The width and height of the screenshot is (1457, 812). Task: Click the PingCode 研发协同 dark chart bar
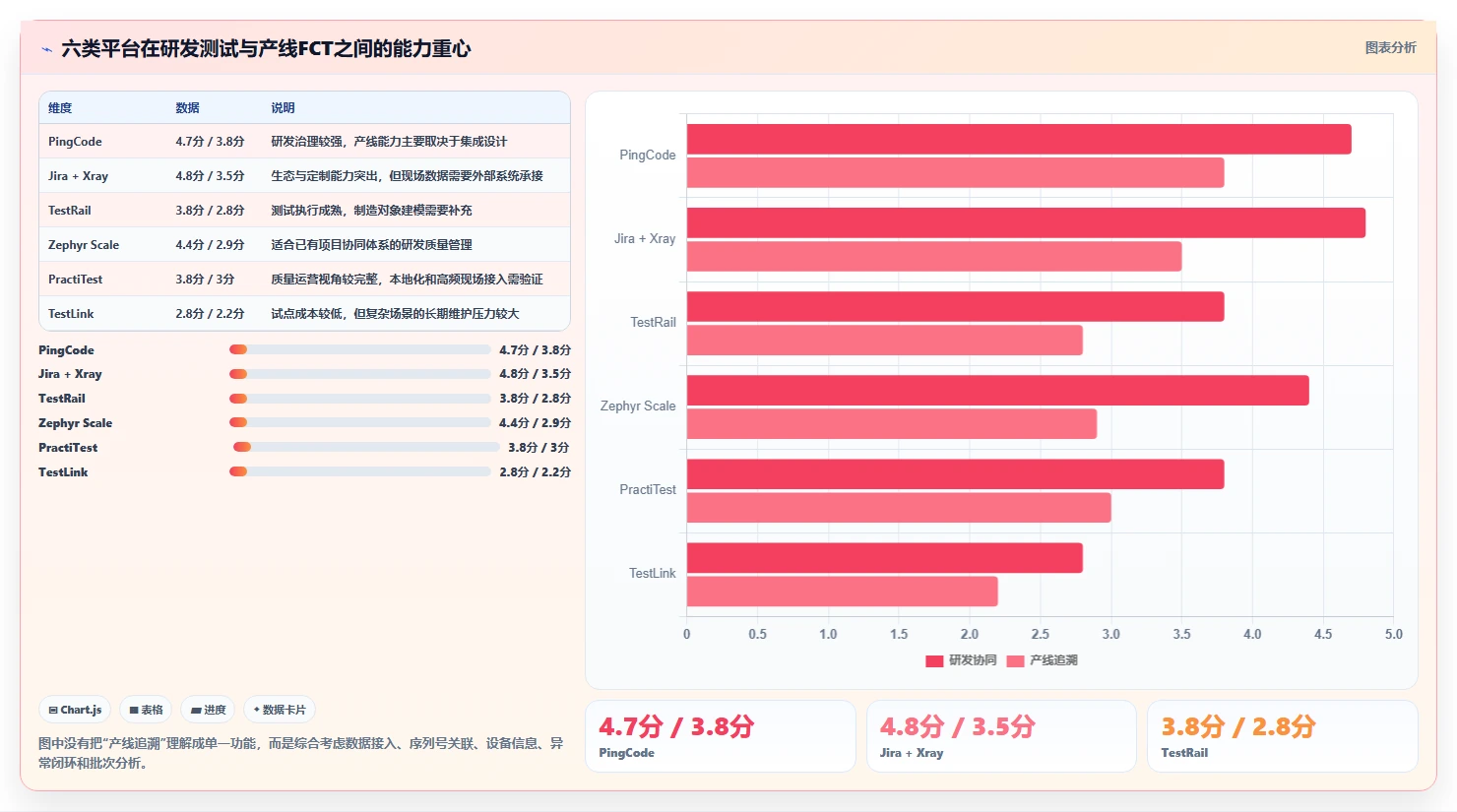tap(1019, 139)
